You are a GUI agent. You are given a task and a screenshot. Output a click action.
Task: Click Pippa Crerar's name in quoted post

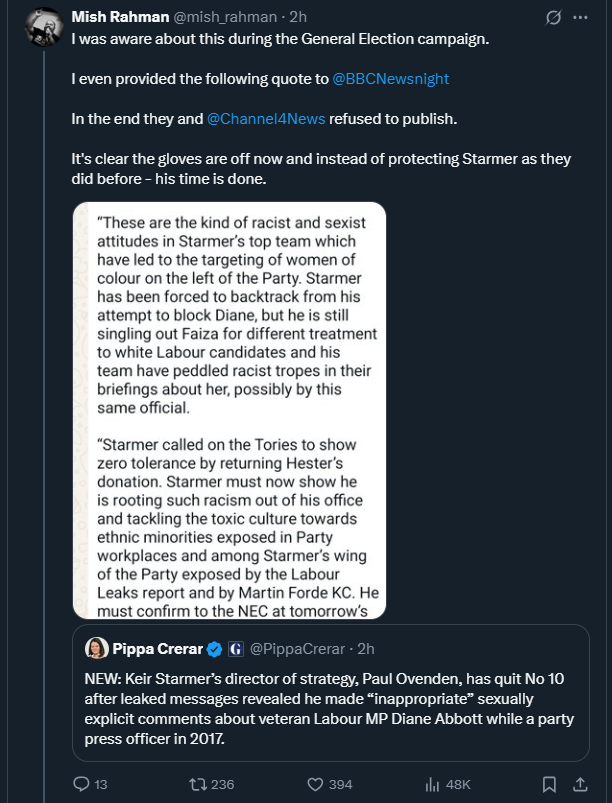click(158, 649)
